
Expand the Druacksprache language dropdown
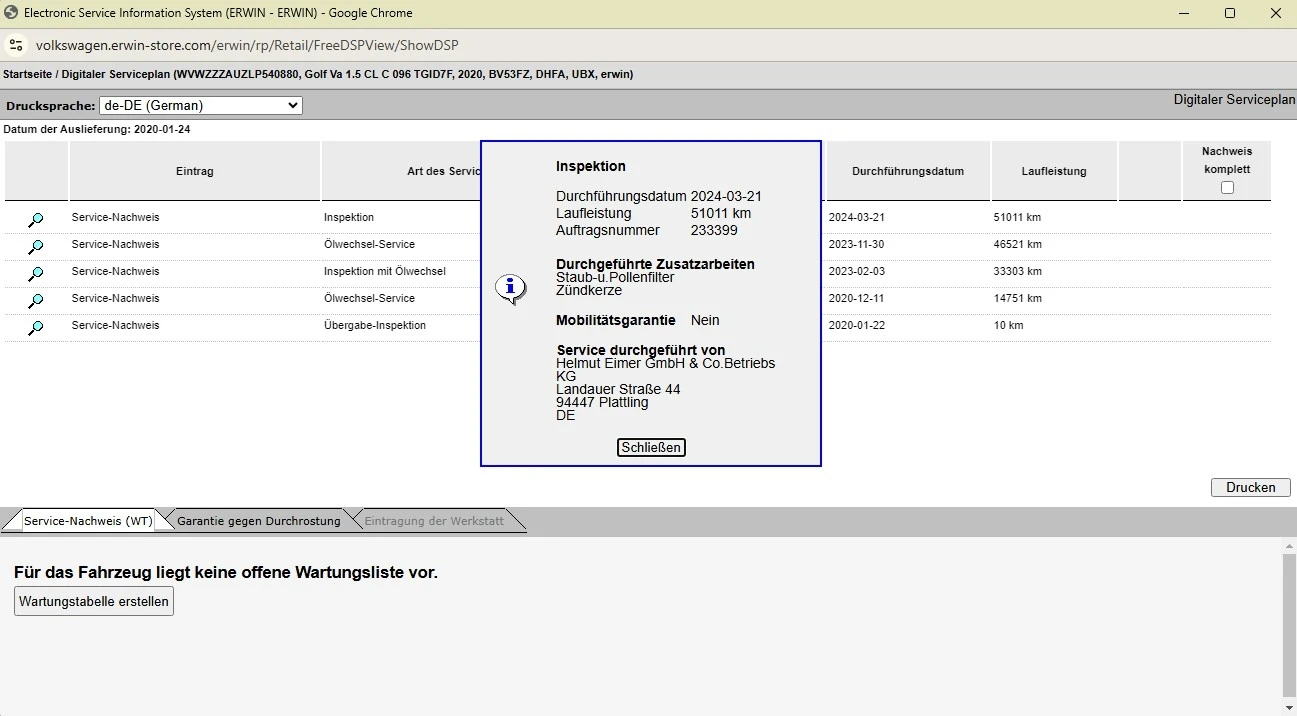coord(200,105)
